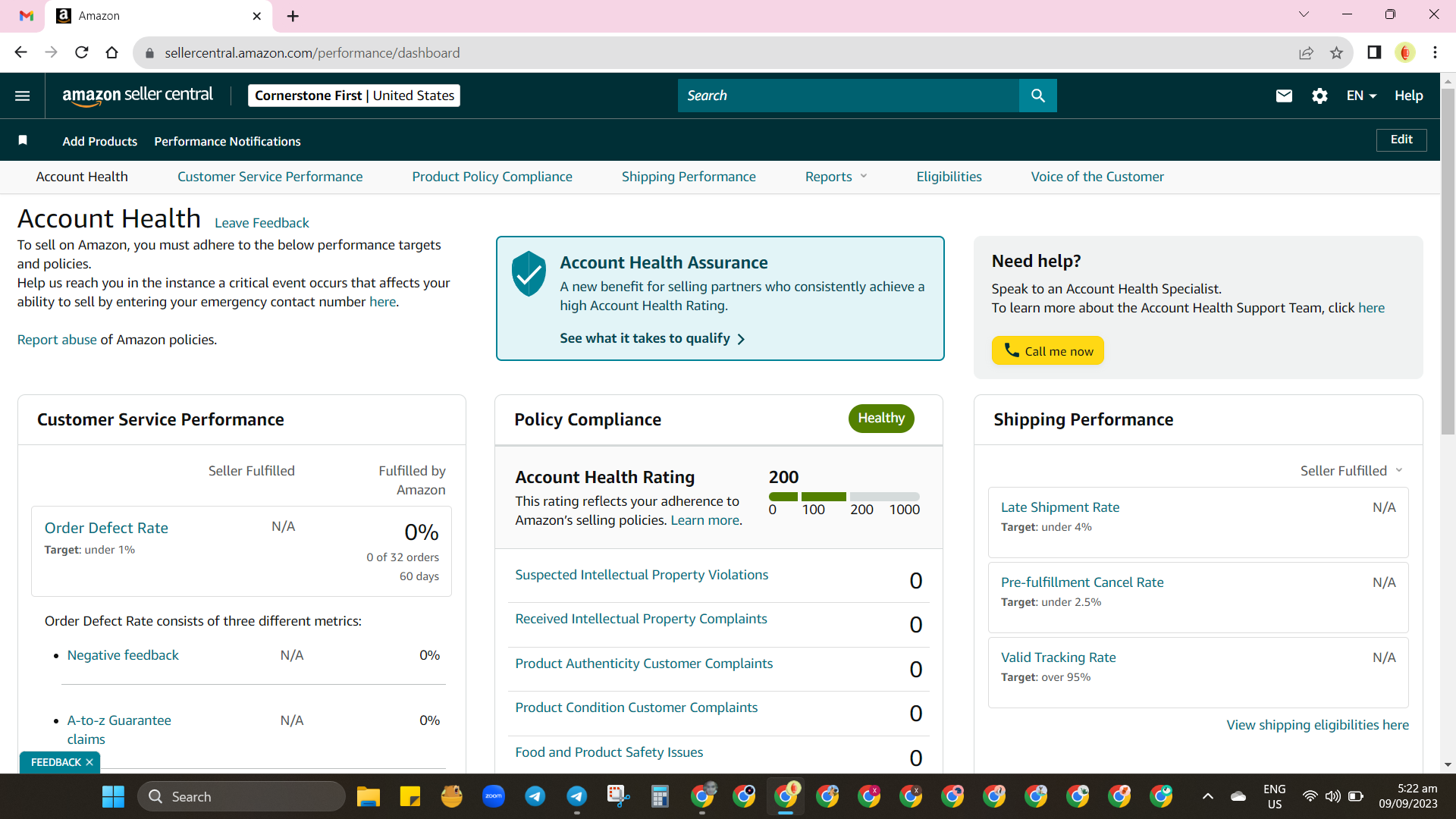Click the Account Health Rating progress bar
The image size is (1456, 819).
tap(844, 497)
